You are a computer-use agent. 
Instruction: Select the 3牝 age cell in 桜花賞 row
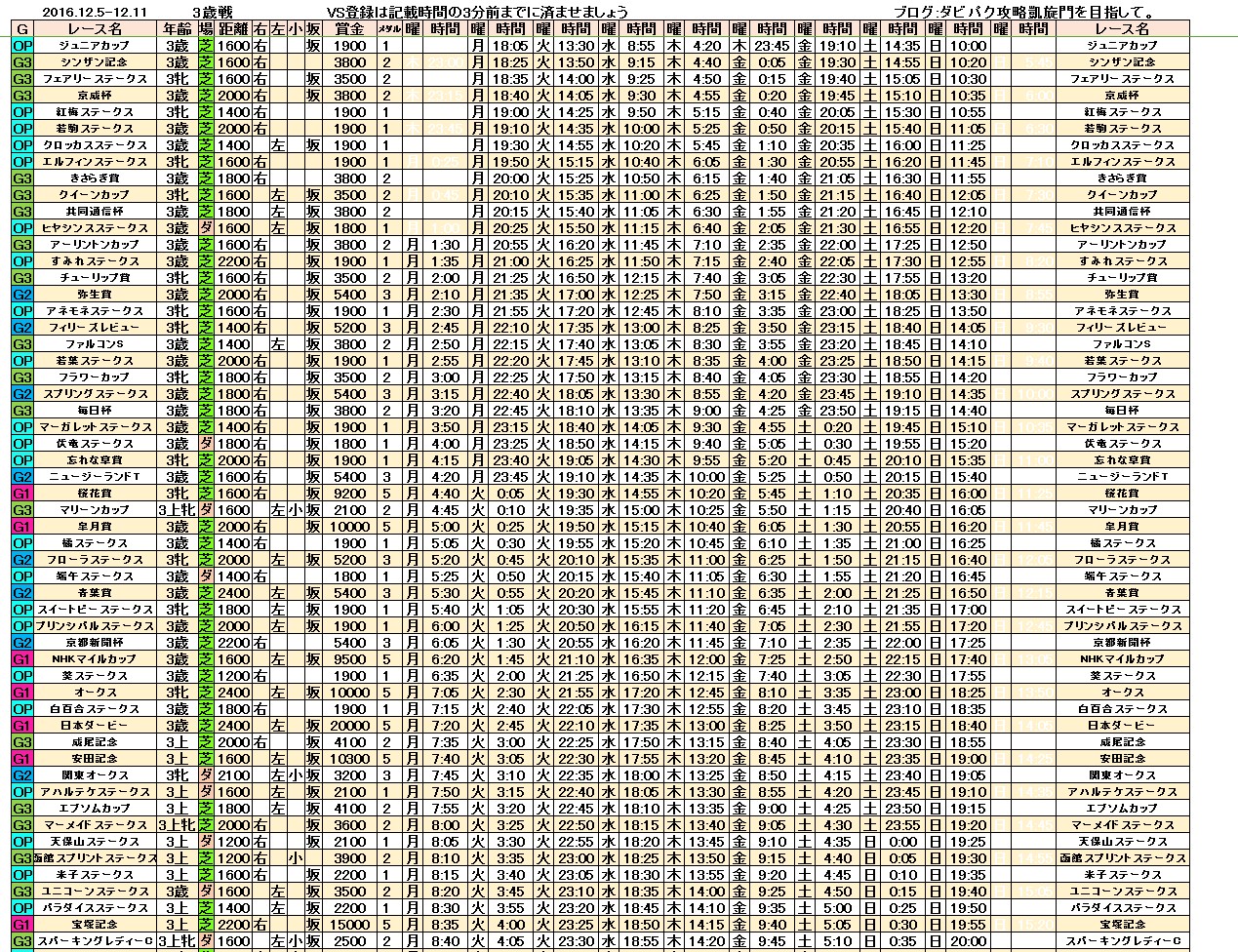(177, 494)
